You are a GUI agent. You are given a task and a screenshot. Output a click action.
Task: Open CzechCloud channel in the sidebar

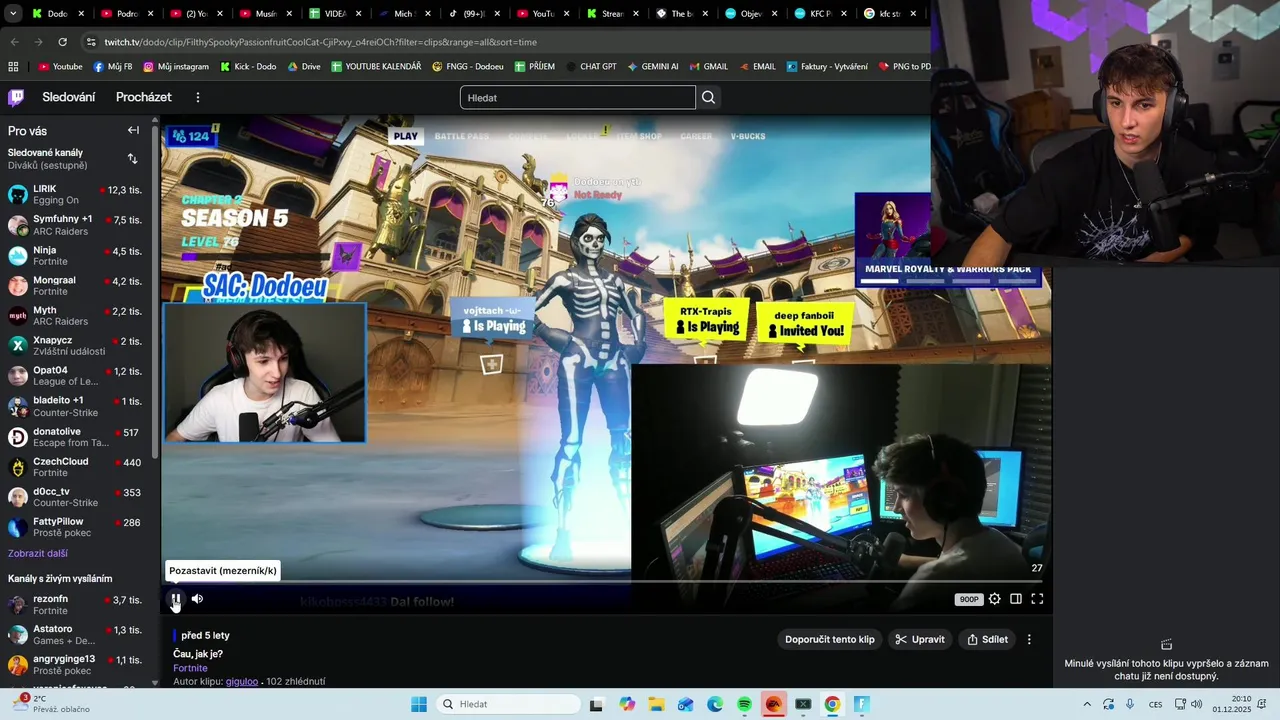pyautogui.click(x=76, y=467)
